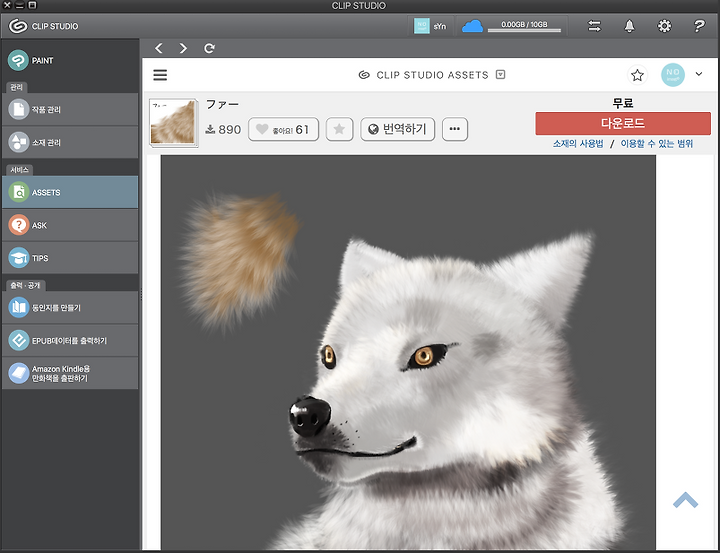Image resolution: width=720 pixels, height=553 pixels.
Task: Open 소재의 사용법 link
Action: [x=578, y=144]
